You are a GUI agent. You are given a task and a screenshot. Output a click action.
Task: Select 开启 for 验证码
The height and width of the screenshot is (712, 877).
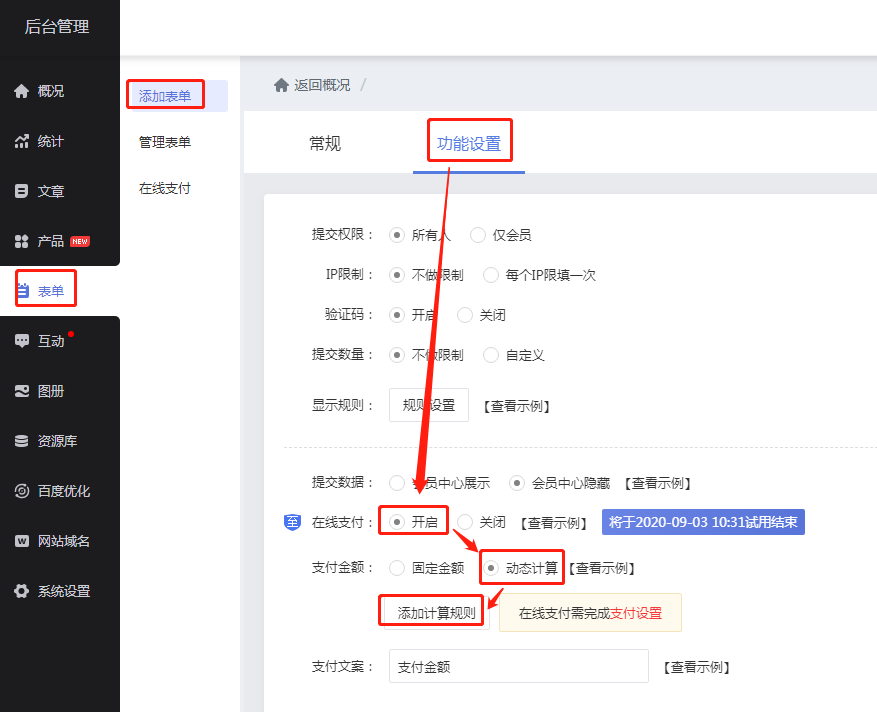[x=397, y=315]
